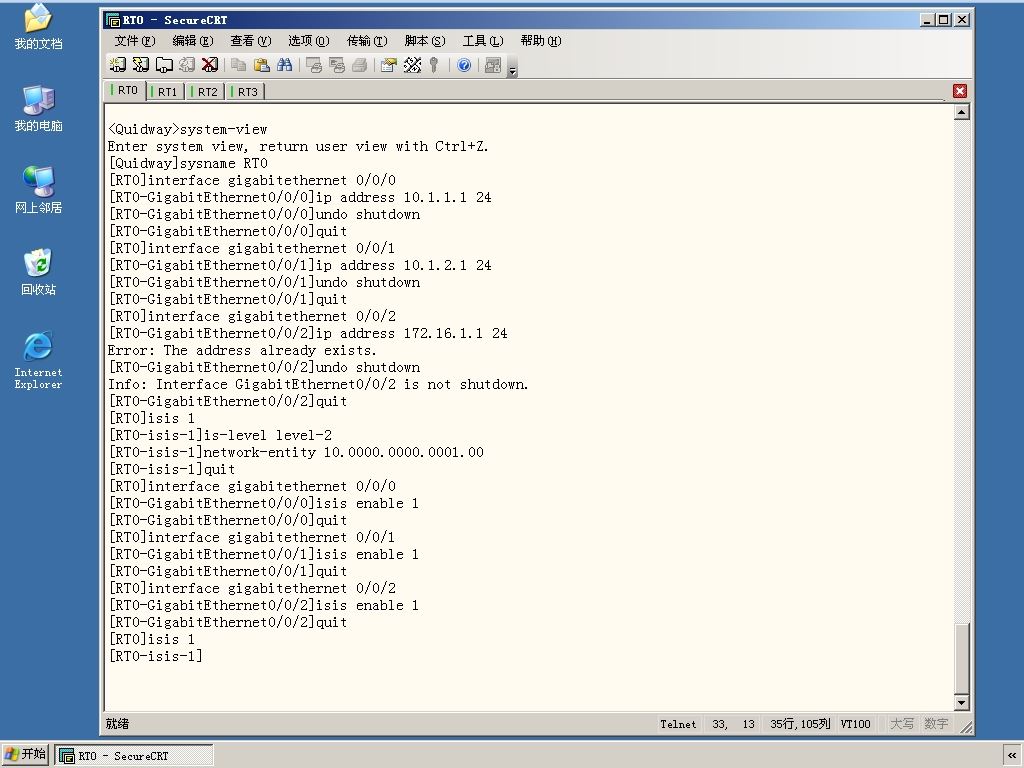The height and width of the screenshot is (768, 1024).
Task: Click the [RT0-isis-1] prompt line
Action: [155, 656]
